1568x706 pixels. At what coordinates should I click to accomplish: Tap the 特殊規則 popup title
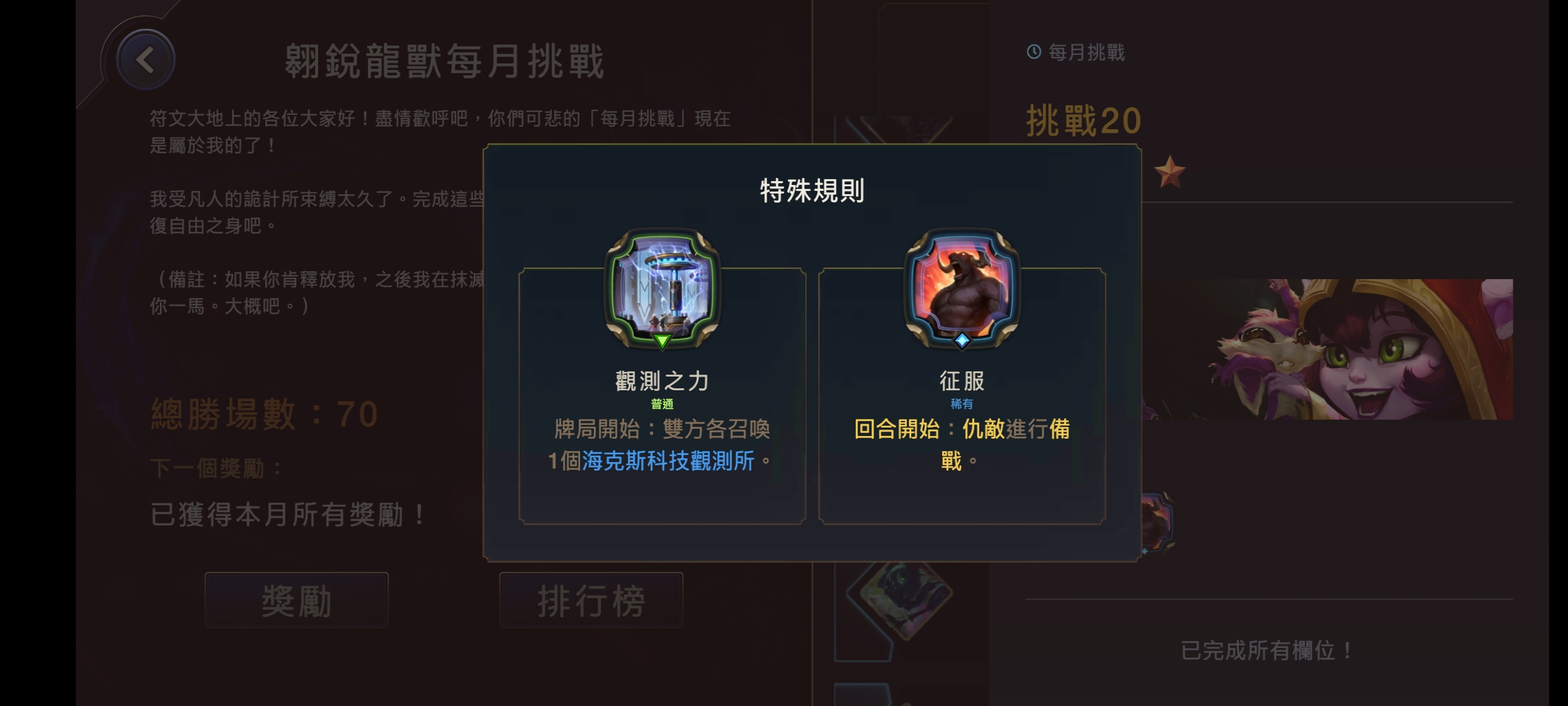(812, 191)
